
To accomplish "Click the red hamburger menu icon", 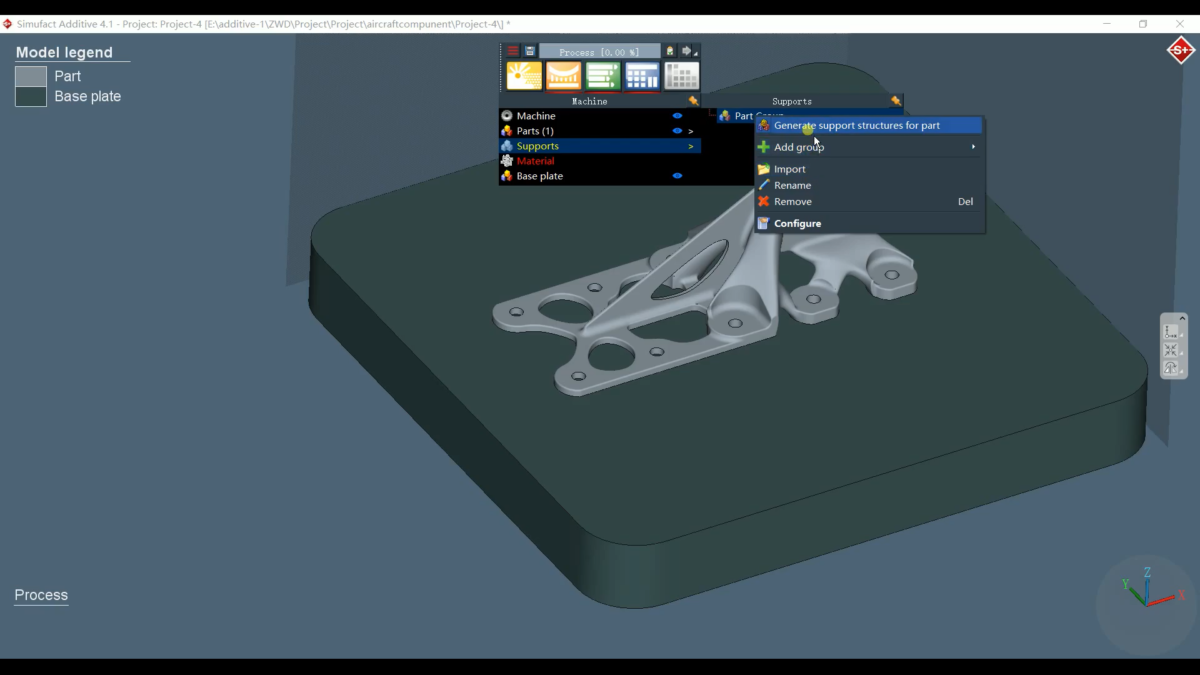I will [512, 51].
